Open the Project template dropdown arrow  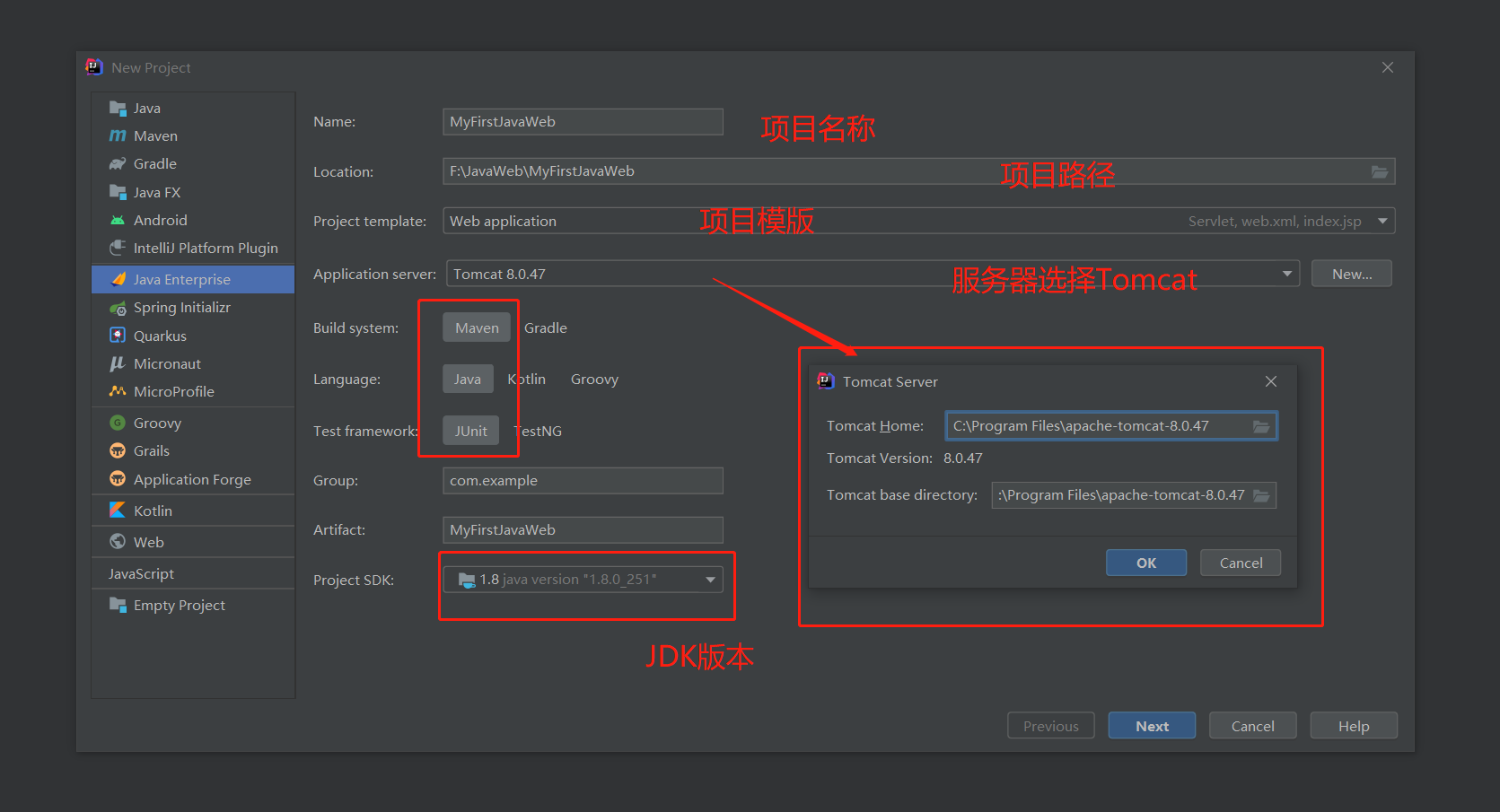(1382, 221)
